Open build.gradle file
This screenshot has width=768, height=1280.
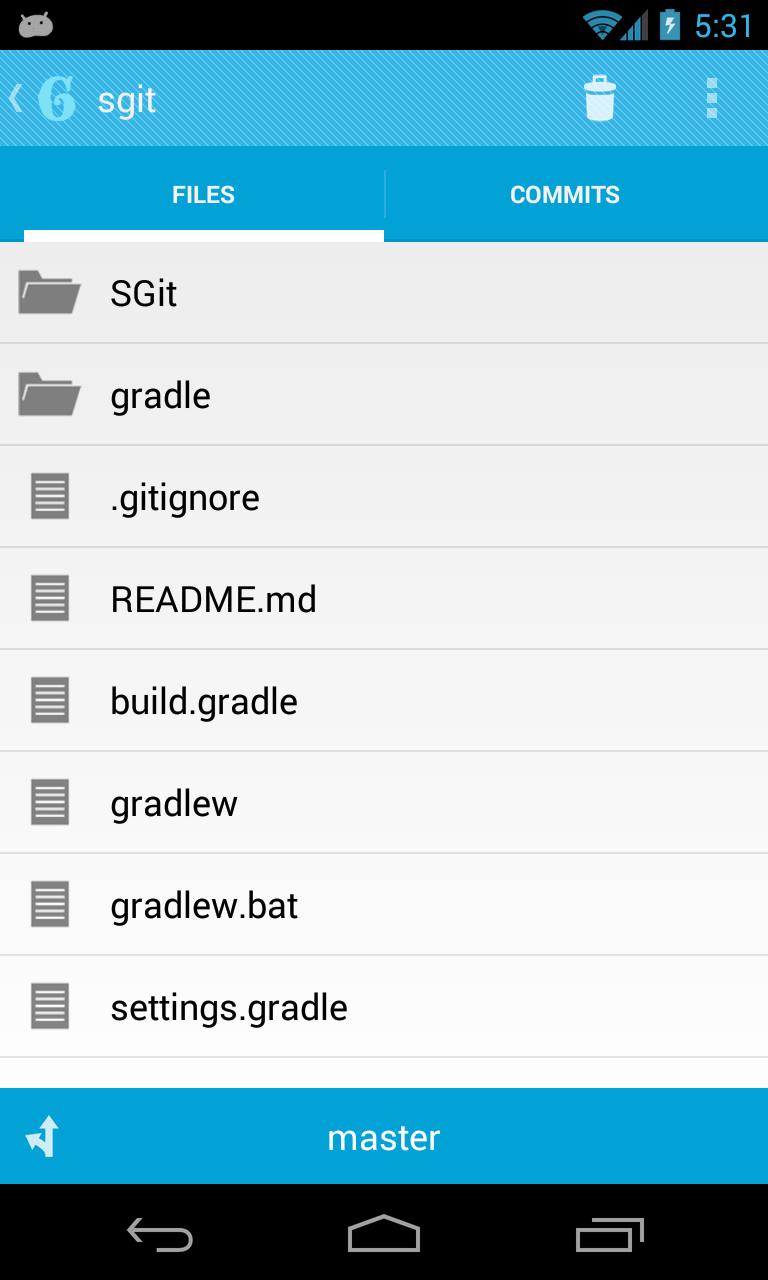click(204, 701)
